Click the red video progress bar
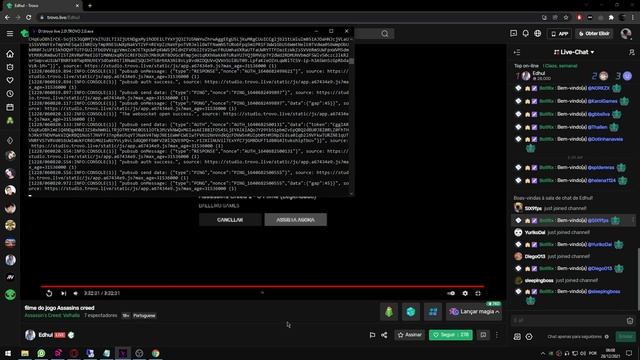This screenshot has height=360, width=640. (x=262, y=287)
